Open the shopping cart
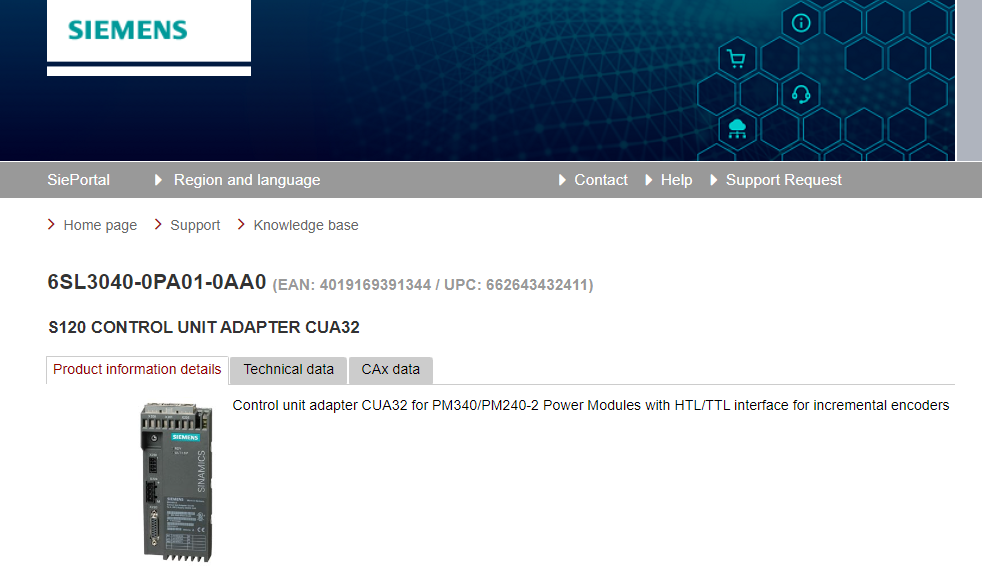Screen dimensions: 982x582 tap(737, 60)
